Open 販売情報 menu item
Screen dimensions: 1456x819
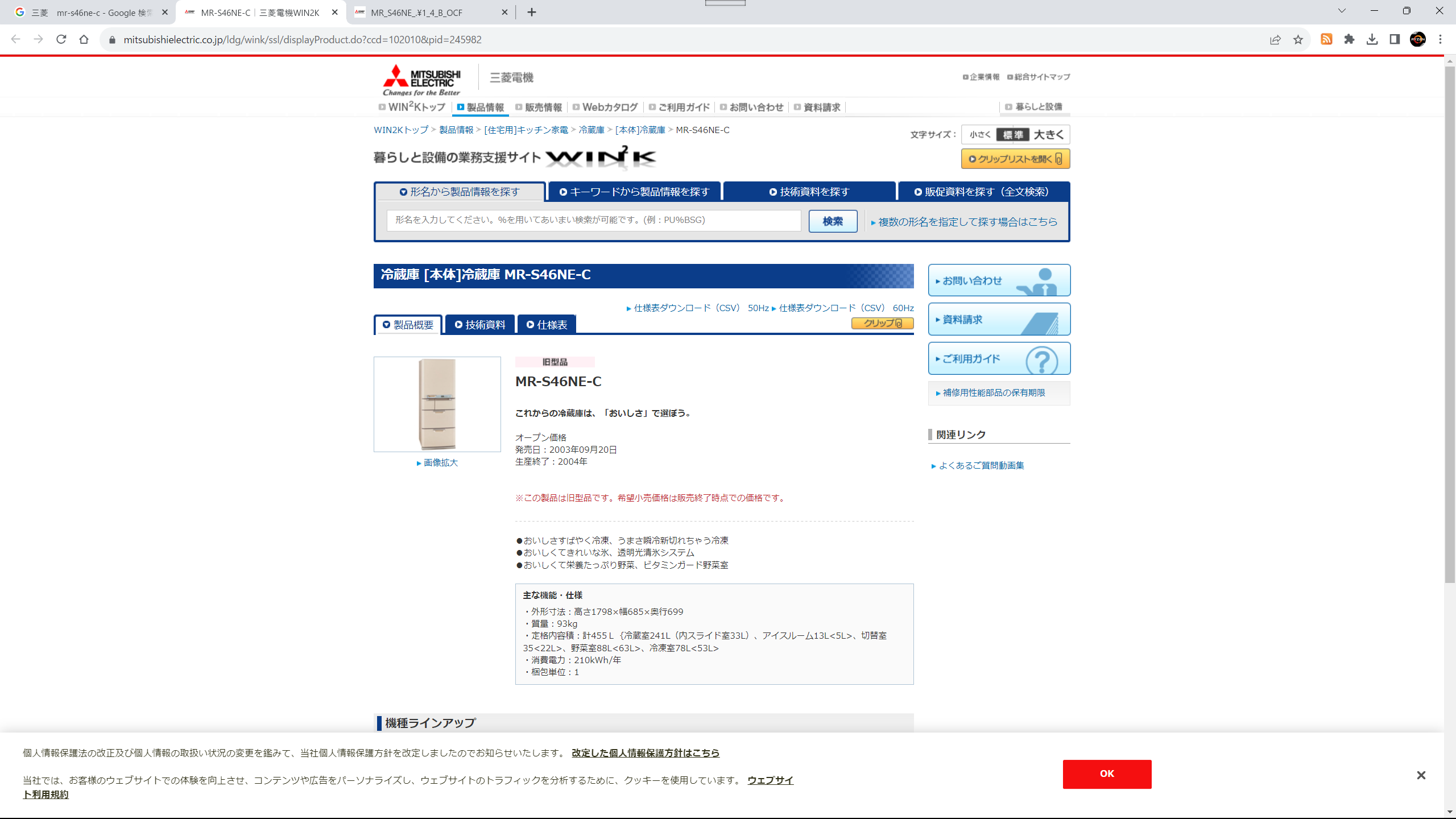539,107
